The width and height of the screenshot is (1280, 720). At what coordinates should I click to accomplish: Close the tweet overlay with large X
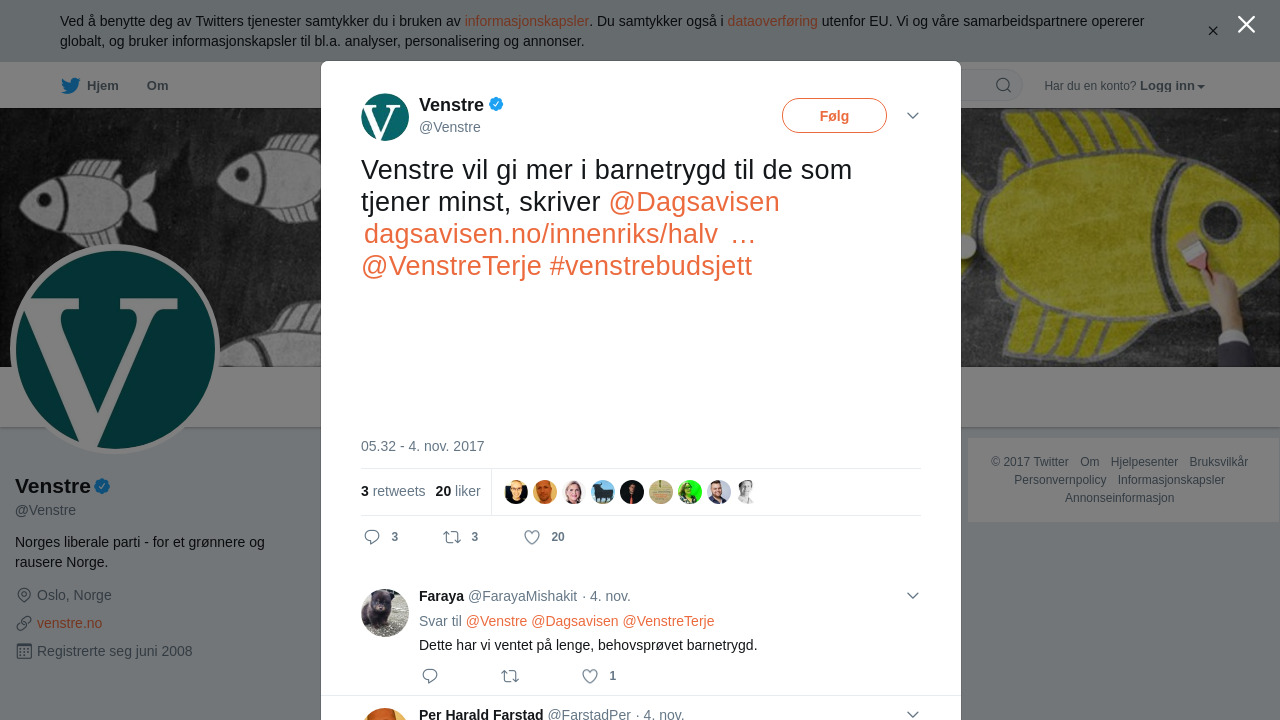click(x=1246, y=24)
